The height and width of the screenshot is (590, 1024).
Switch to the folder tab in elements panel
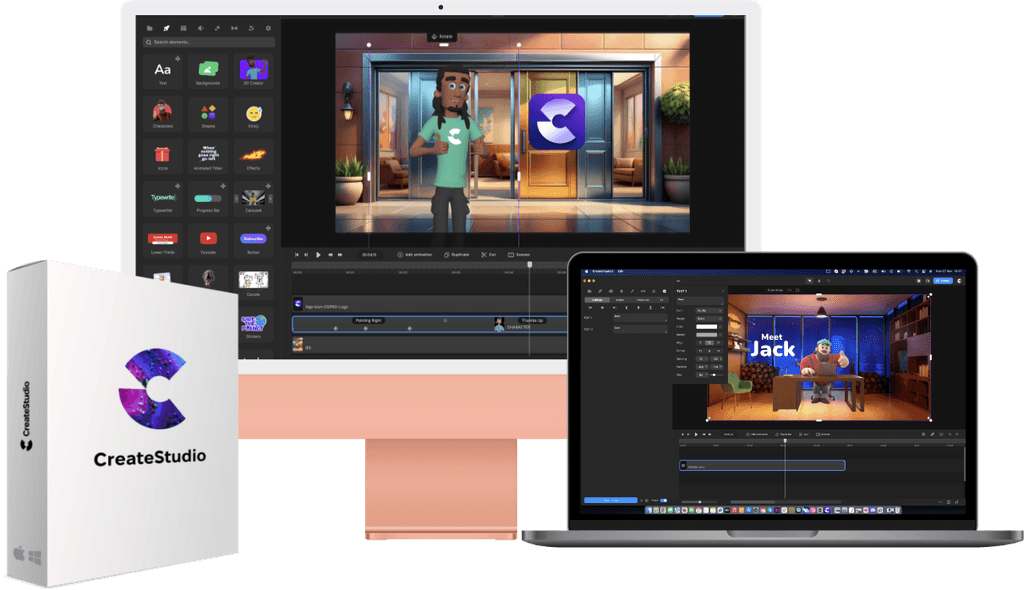(x=149, y=28)
